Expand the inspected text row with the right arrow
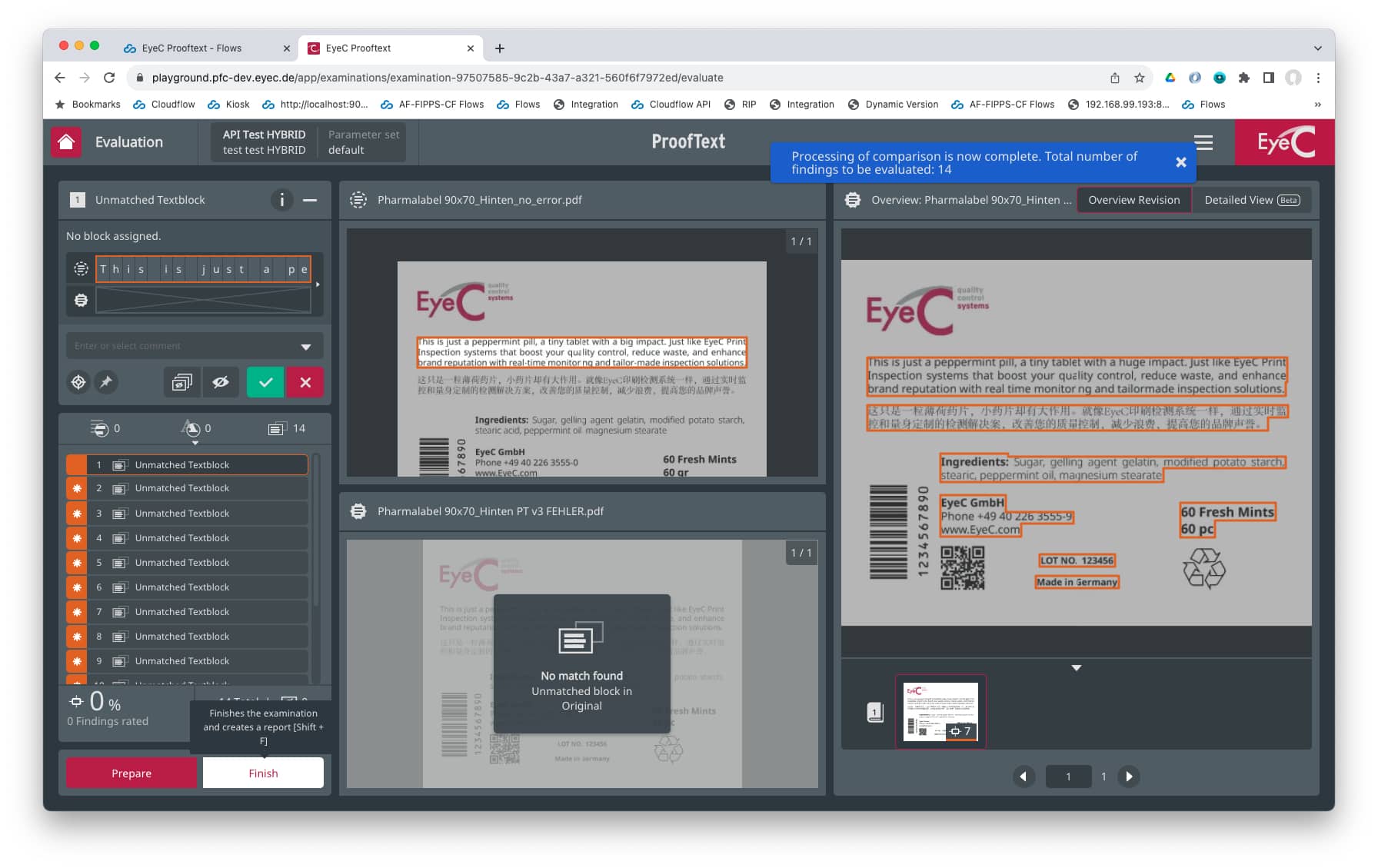The height and width of the screenshot is (868, 1378). 318,283
